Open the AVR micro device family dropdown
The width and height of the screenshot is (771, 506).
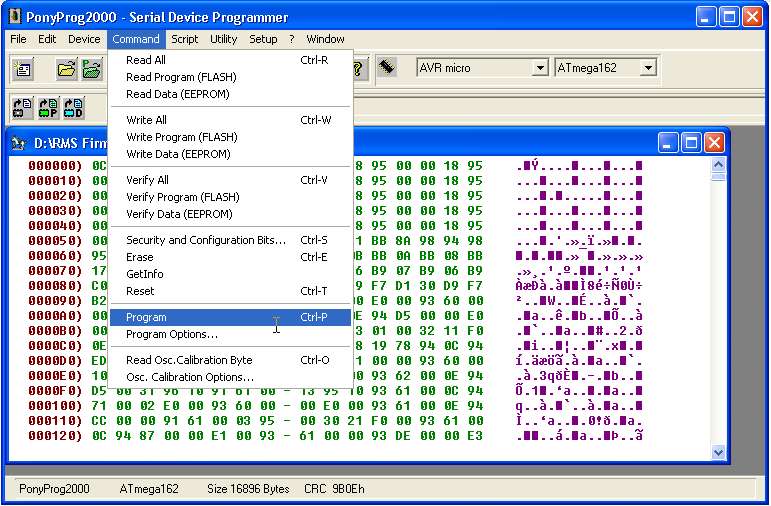(540, 68)
